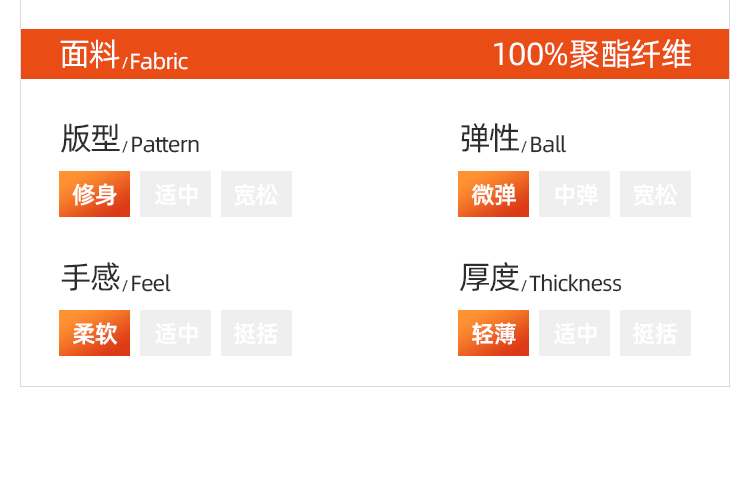Click the 100%聚酯纤维 fabric composition text
This screenshot has height=484, width=750.
[x=591, y=54]
